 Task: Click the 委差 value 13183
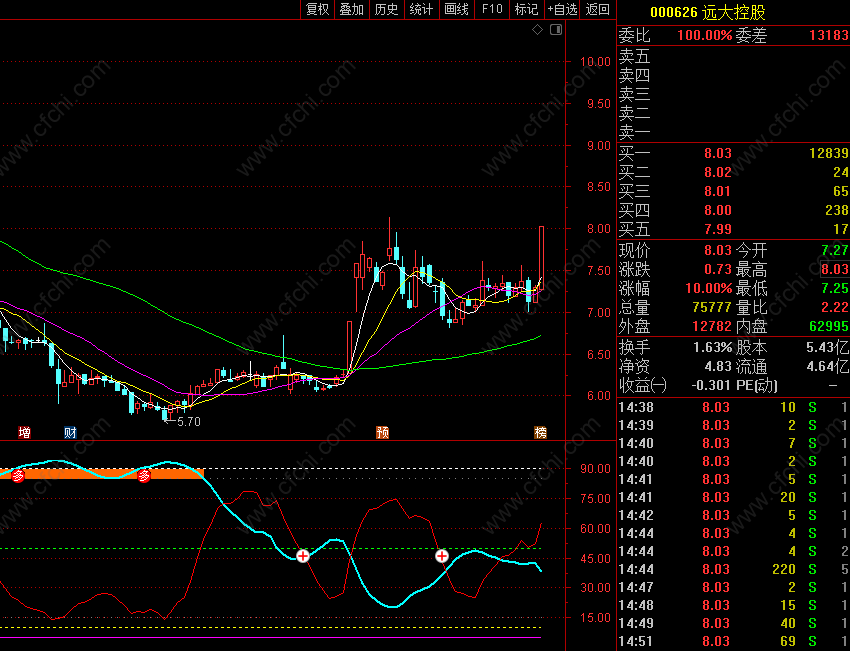click(x=829, y=36)
